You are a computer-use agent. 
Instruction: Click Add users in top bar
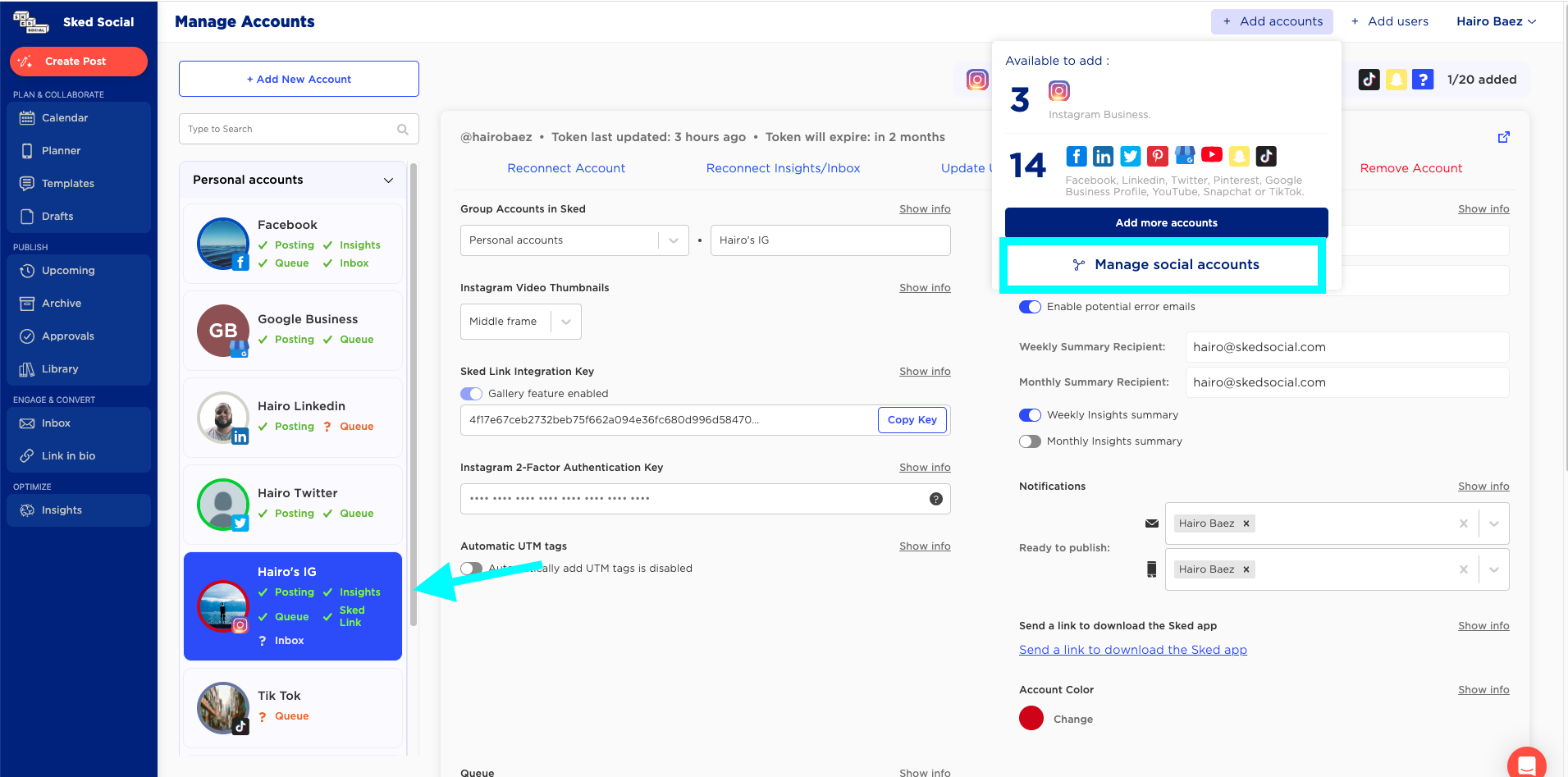1390,21
